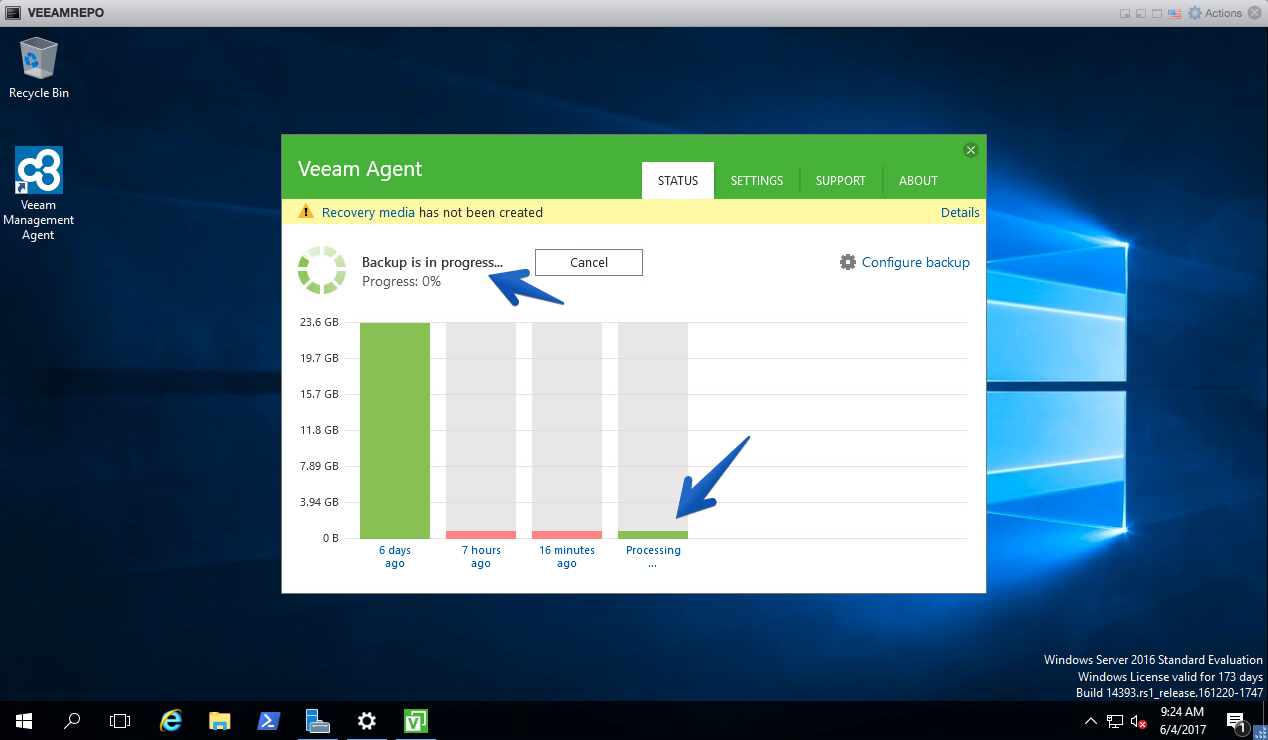Close the VEEAMREPO console with X
The image size is (1268, 740).
tap(1255, 13)
